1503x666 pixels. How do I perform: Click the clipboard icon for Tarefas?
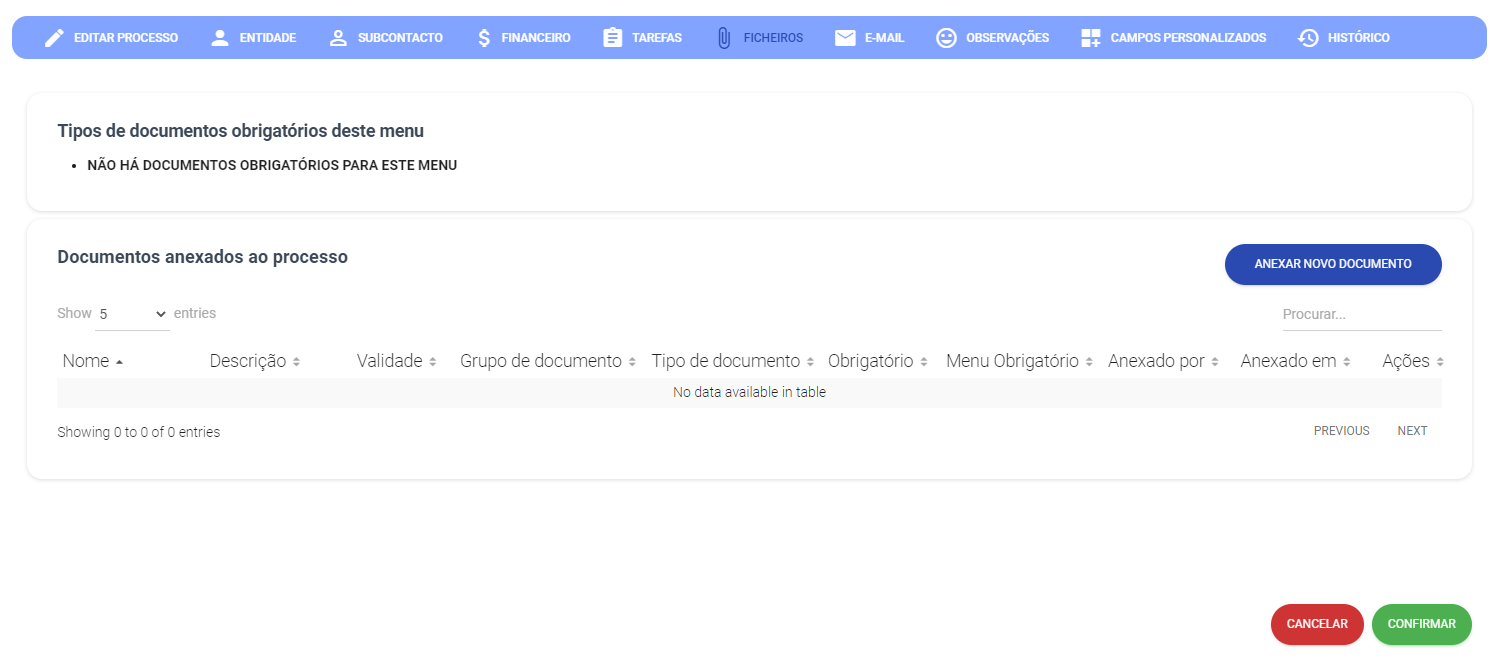click(x=612, y=38)
